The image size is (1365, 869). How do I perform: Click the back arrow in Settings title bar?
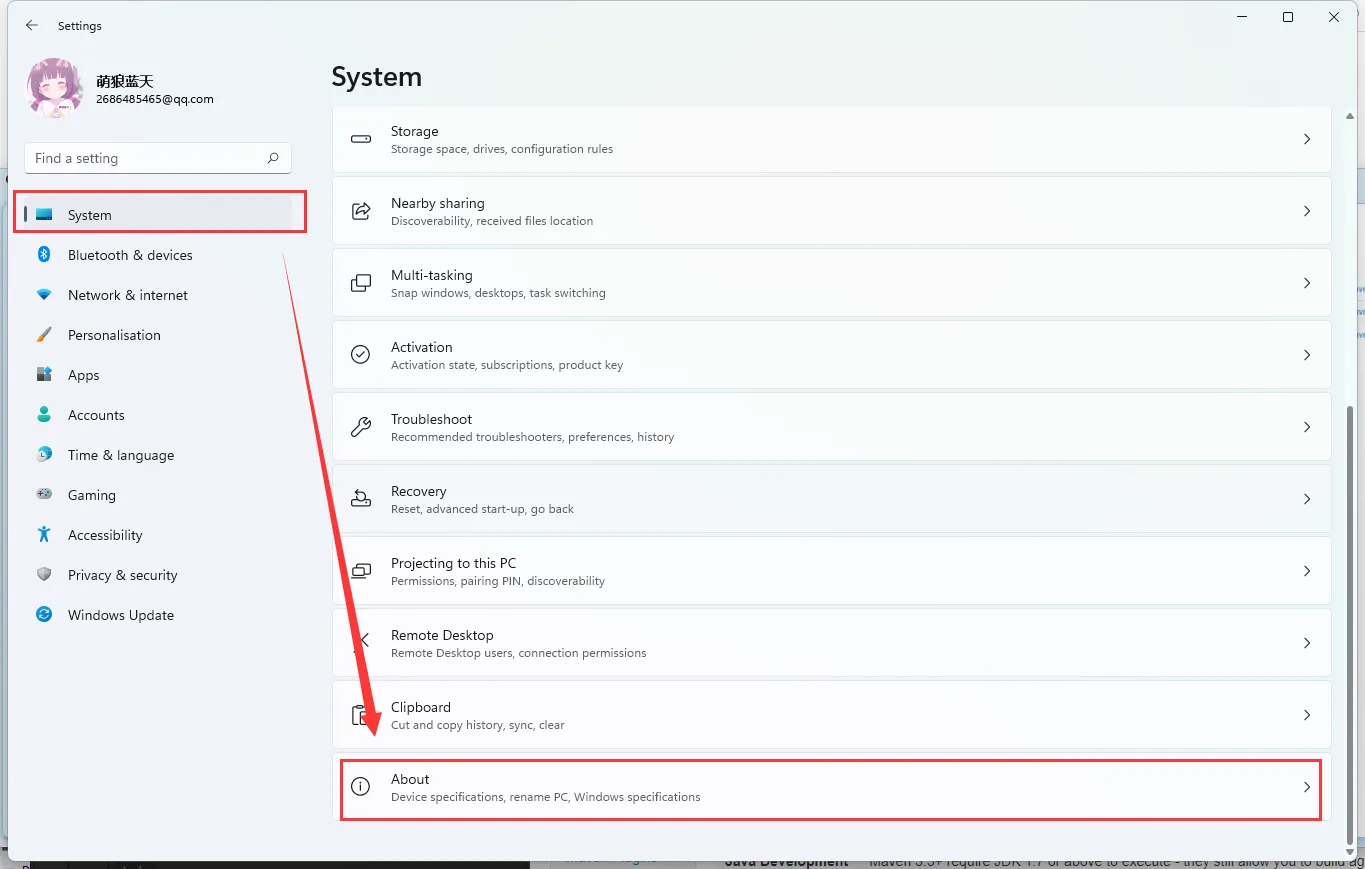[32, 25]
